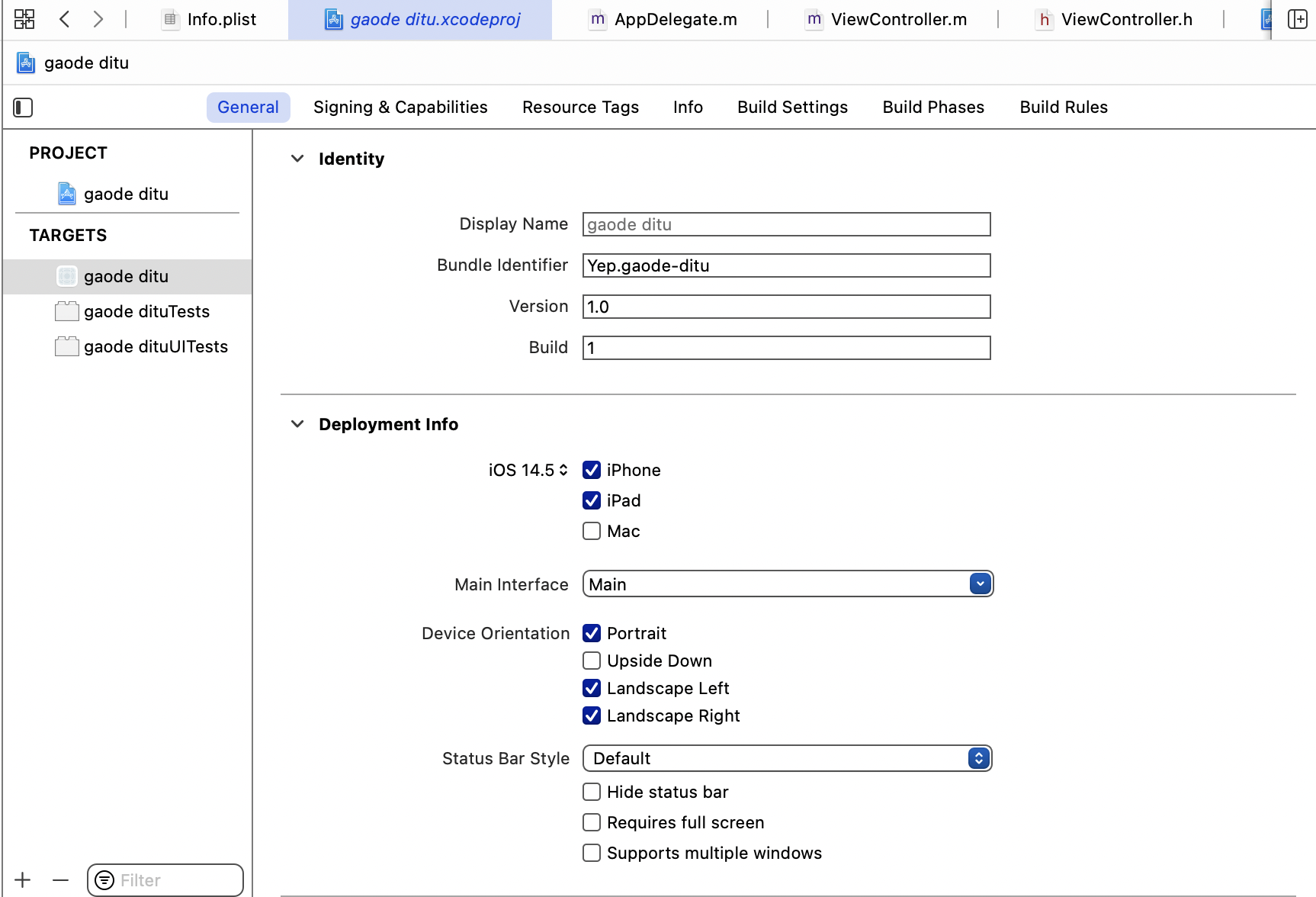This screenshot has height=897, width=1316.
Task: Enable Hide status bar option
Action: (x=592, y=792)
